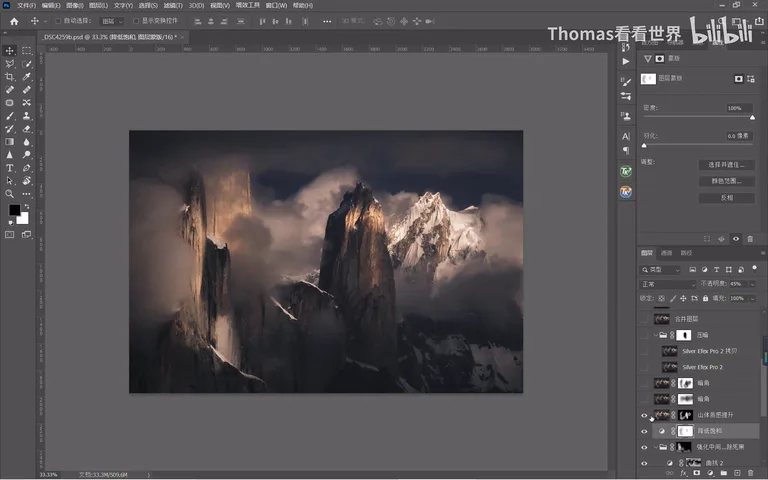
Task: Create new adjustment layer icon
Action: point(710,473)
